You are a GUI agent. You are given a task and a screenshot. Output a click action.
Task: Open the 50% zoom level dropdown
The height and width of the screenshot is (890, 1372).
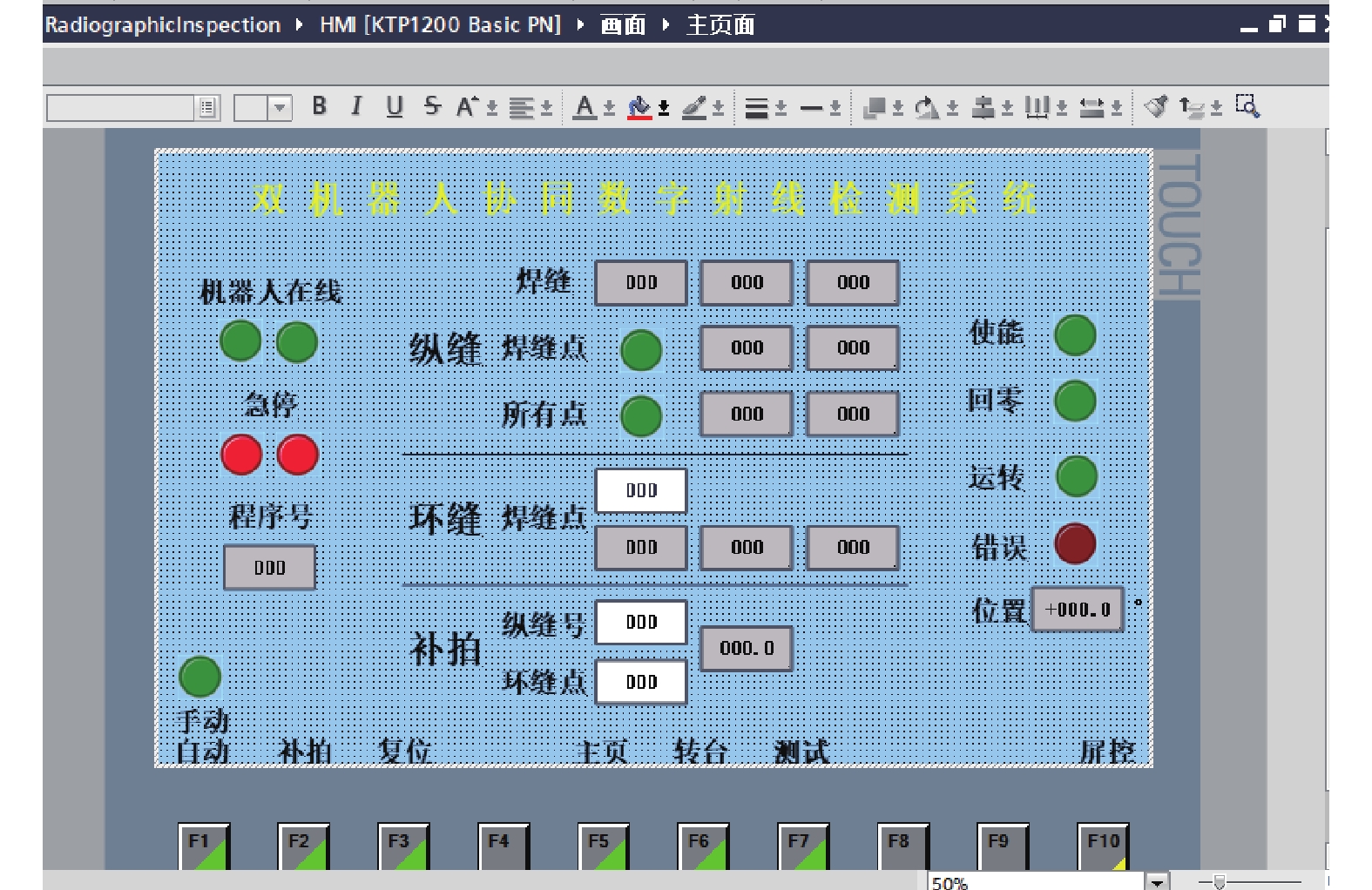pyautogui.click(x=1157, y=882)
